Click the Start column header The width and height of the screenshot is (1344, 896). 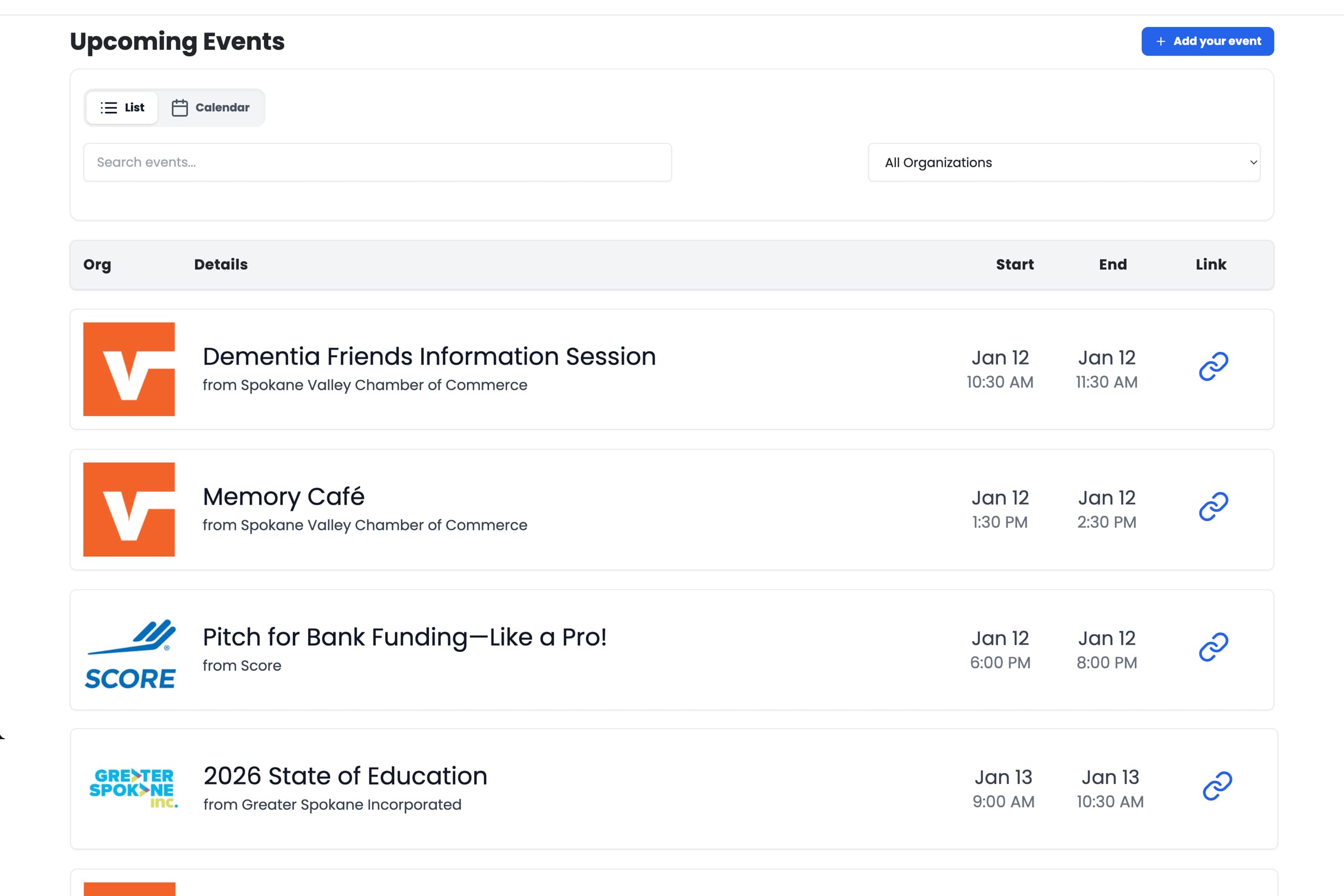pyautogui.click(x=1014, y=264)
